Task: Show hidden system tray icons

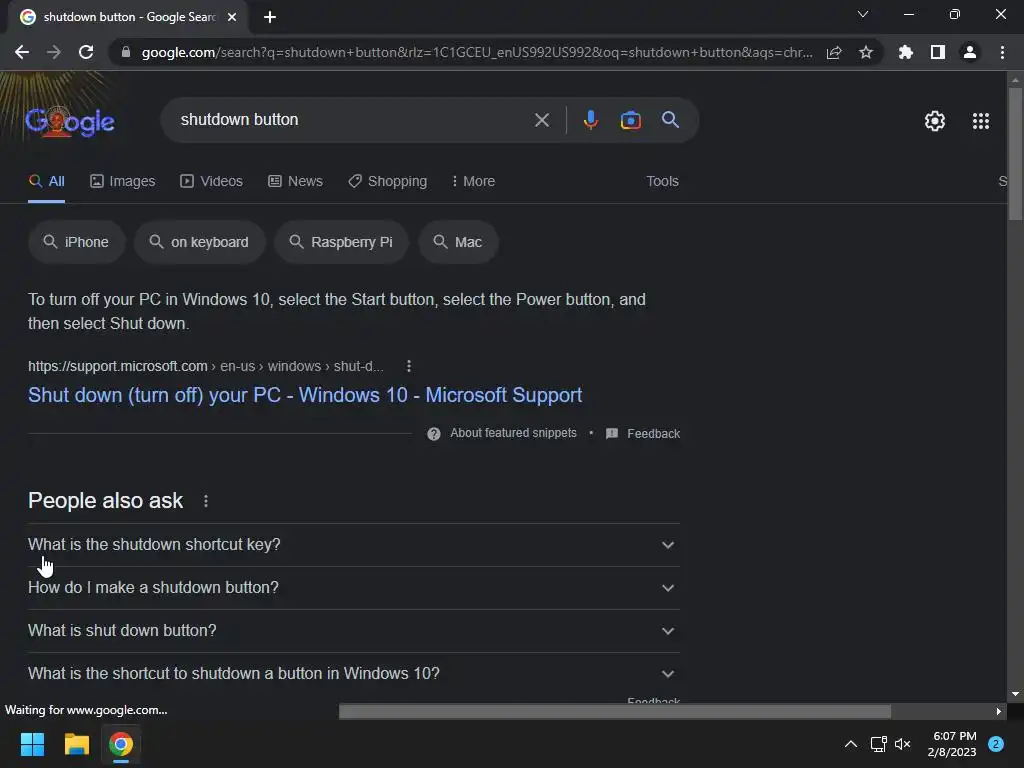Action: (x=850, y=744)
